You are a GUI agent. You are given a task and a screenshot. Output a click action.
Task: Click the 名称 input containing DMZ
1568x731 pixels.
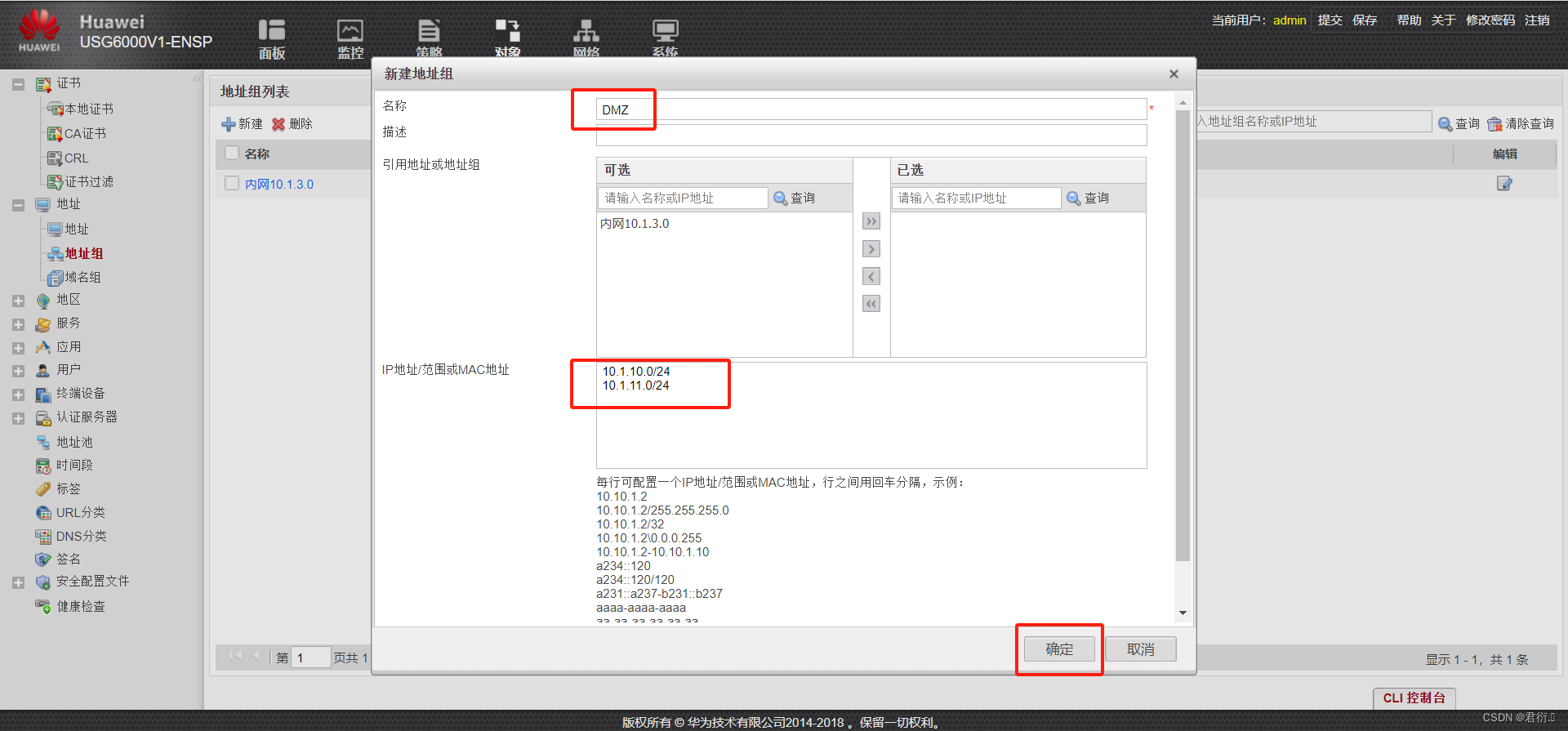pyautogui.click(x=871, y=109)
